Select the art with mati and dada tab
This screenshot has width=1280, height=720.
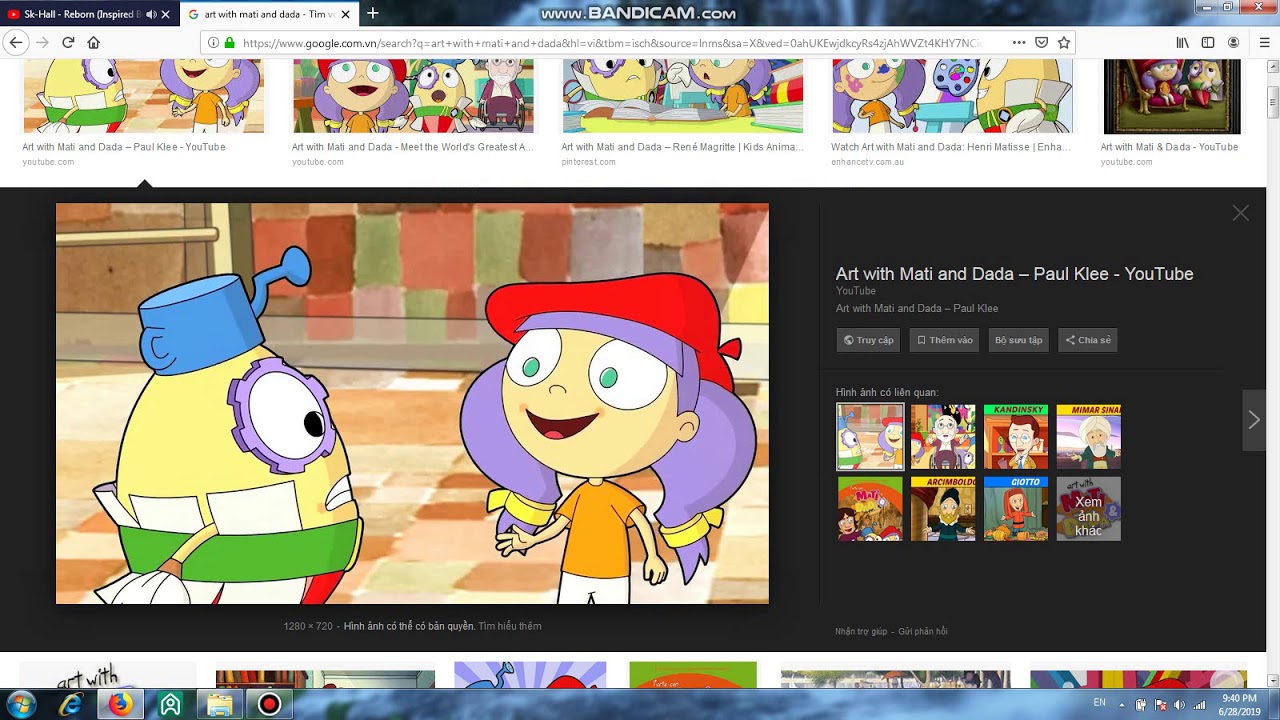270,14
